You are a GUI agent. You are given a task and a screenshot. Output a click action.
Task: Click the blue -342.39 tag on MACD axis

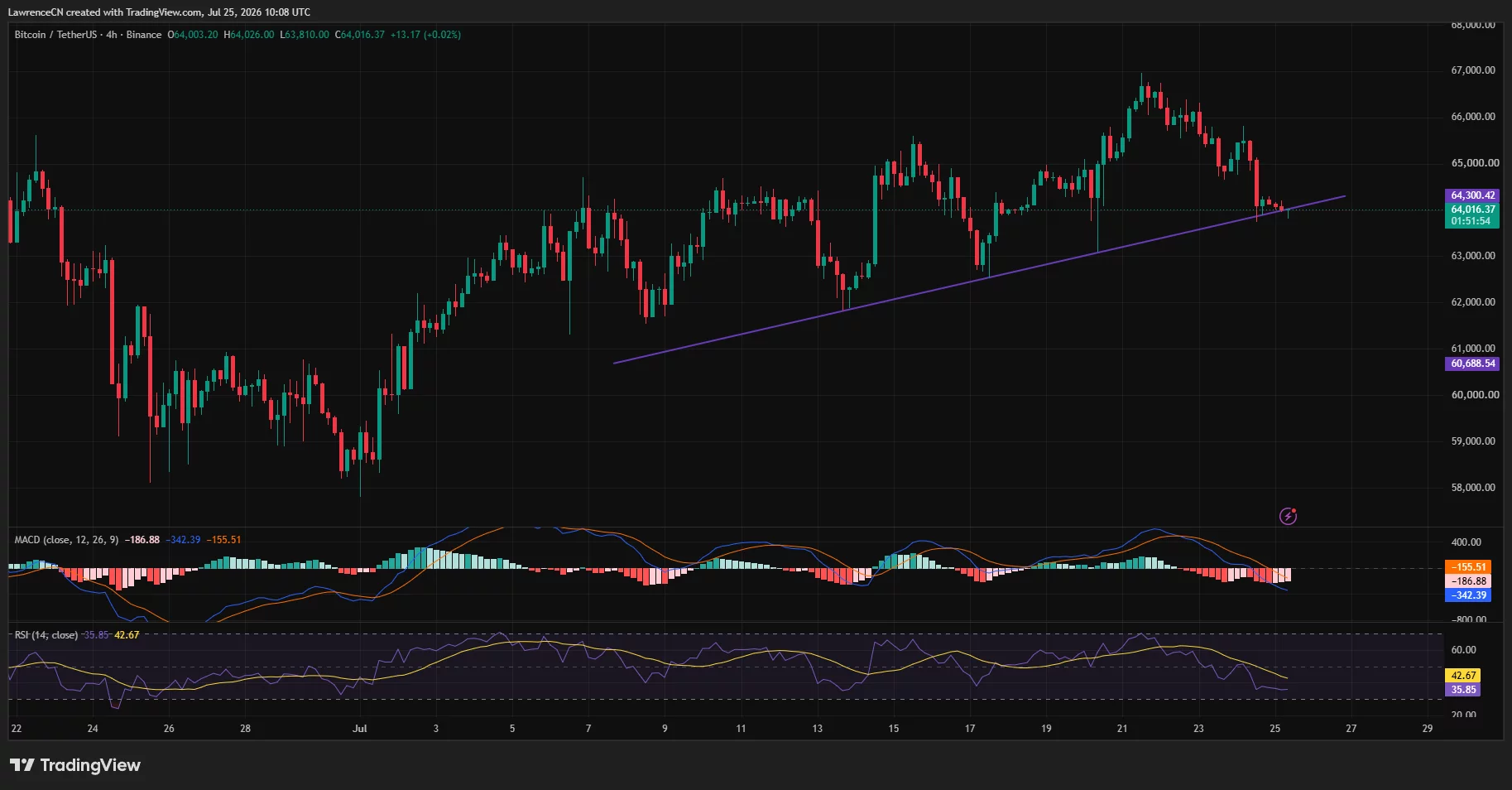point(1468,595)
